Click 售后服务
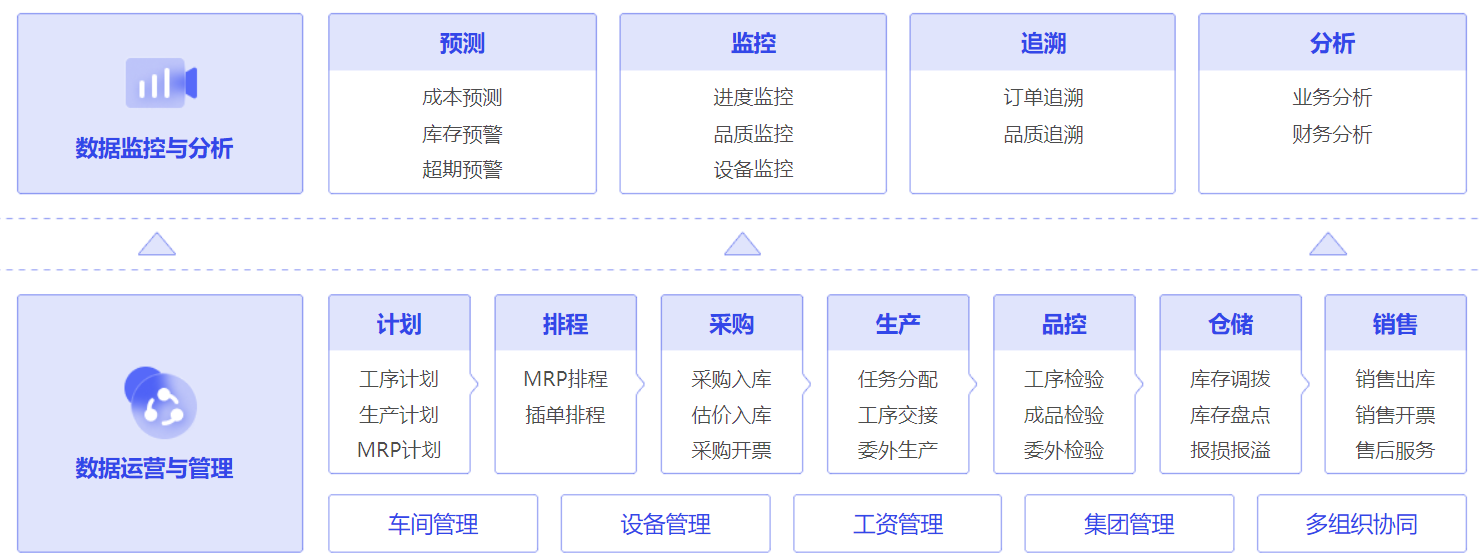The image size is (1479, 559). click(x=1395, y=450)
